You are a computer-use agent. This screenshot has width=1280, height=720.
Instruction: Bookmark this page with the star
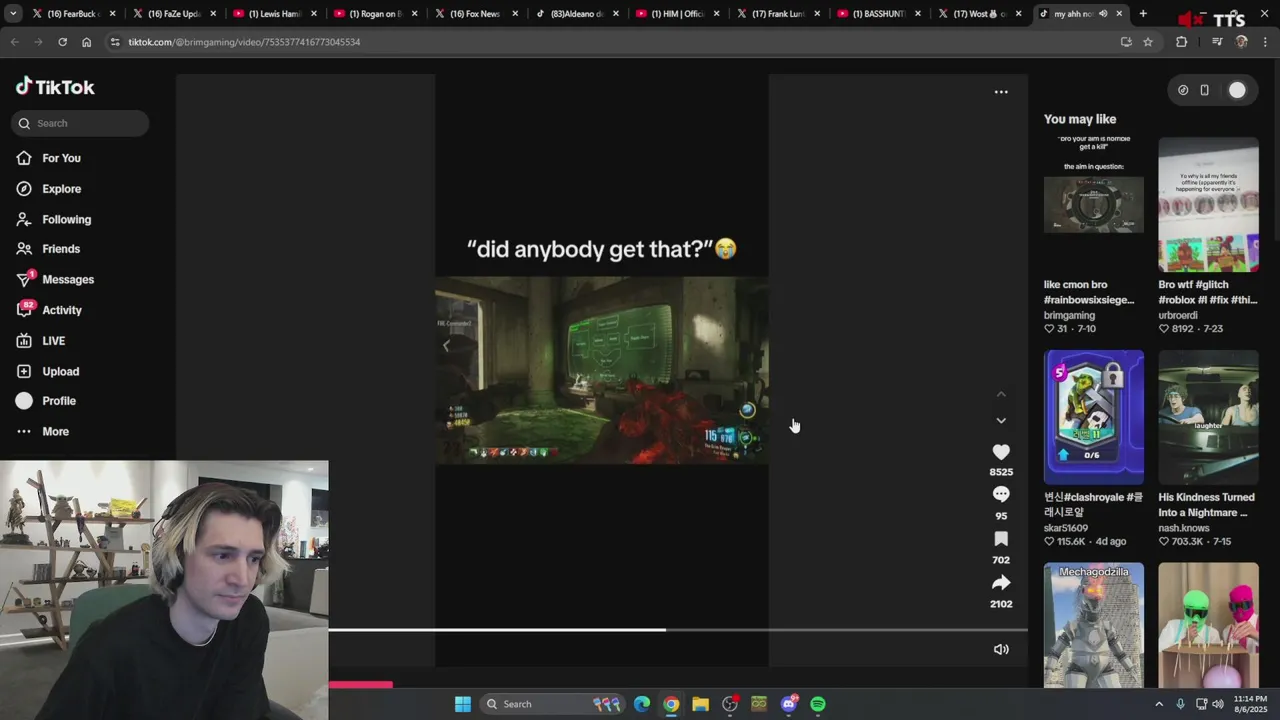tap(1148, 42)
